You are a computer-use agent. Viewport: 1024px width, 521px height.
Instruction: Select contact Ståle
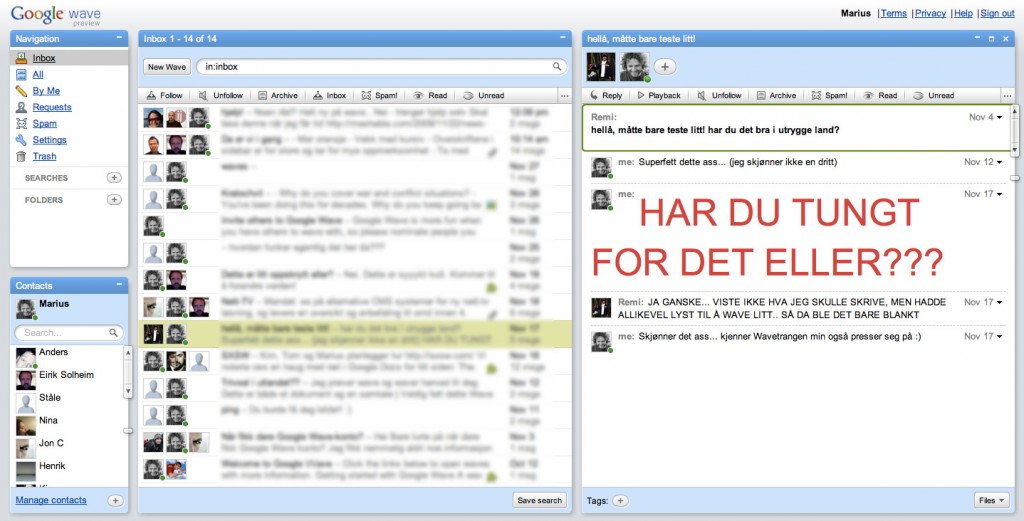(50, 398)
